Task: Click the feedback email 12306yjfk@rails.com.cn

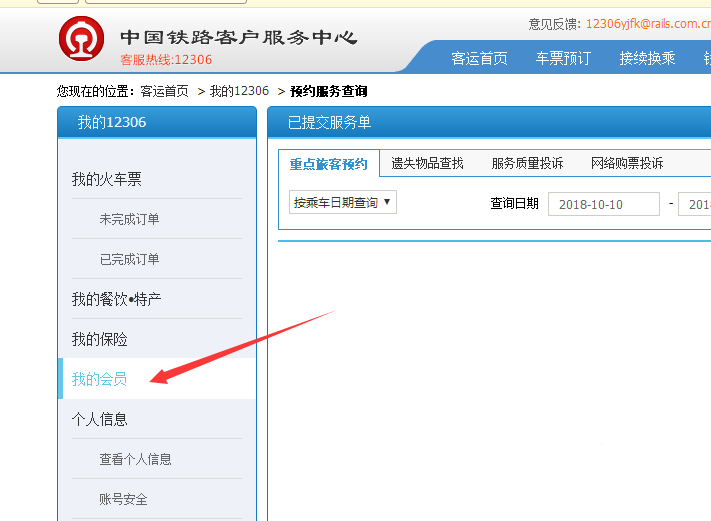Action: (648, 24)
